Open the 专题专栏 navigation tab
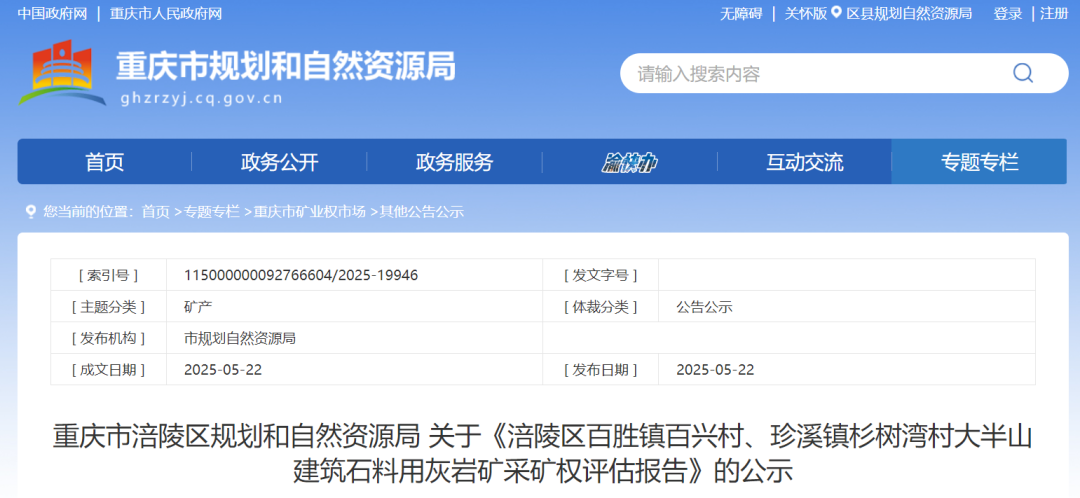Screen dimensions: 1080x498 (979, 162)
